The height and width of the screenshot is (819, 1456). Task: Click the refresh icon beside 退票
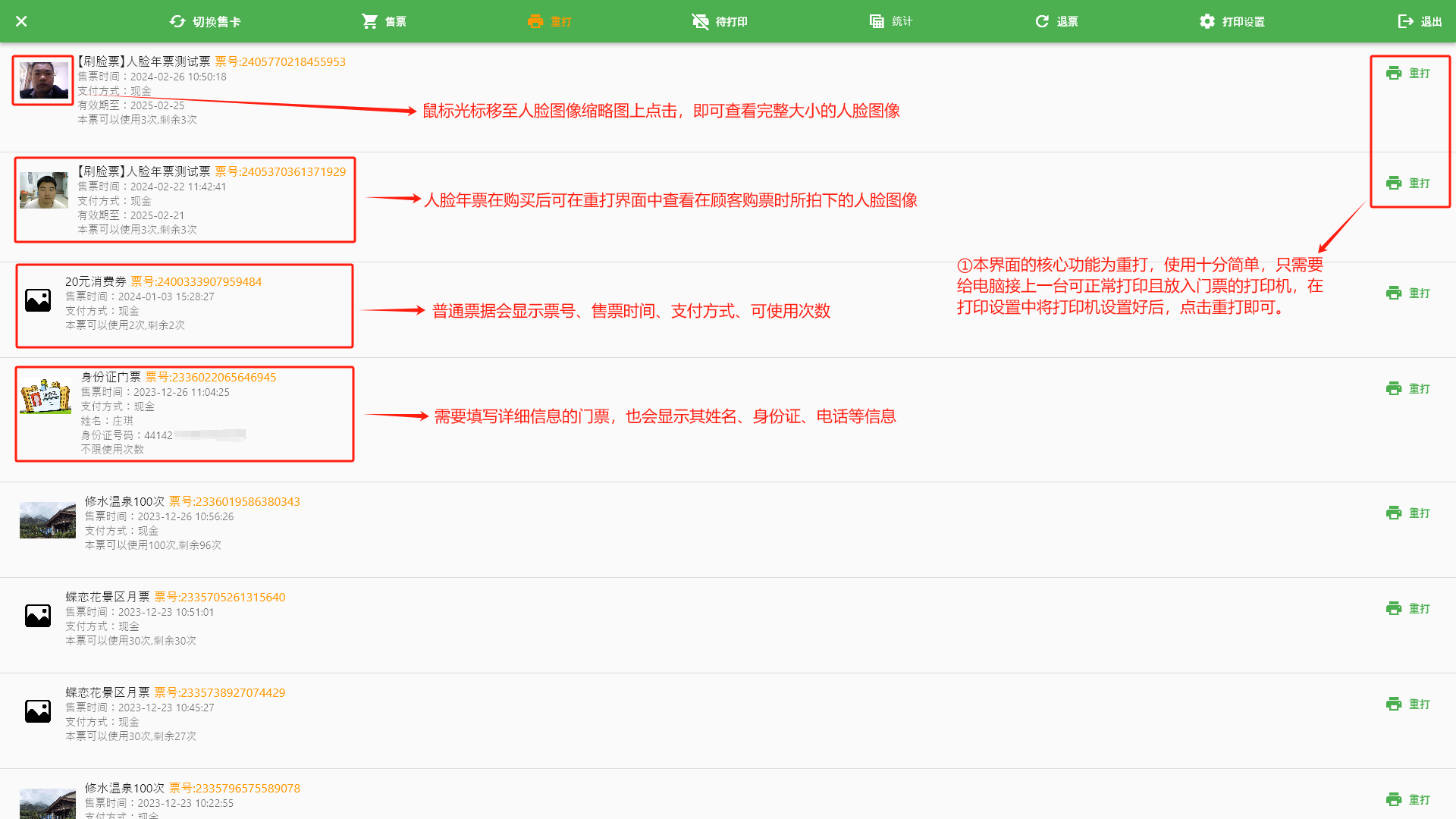pos(1042,21)
